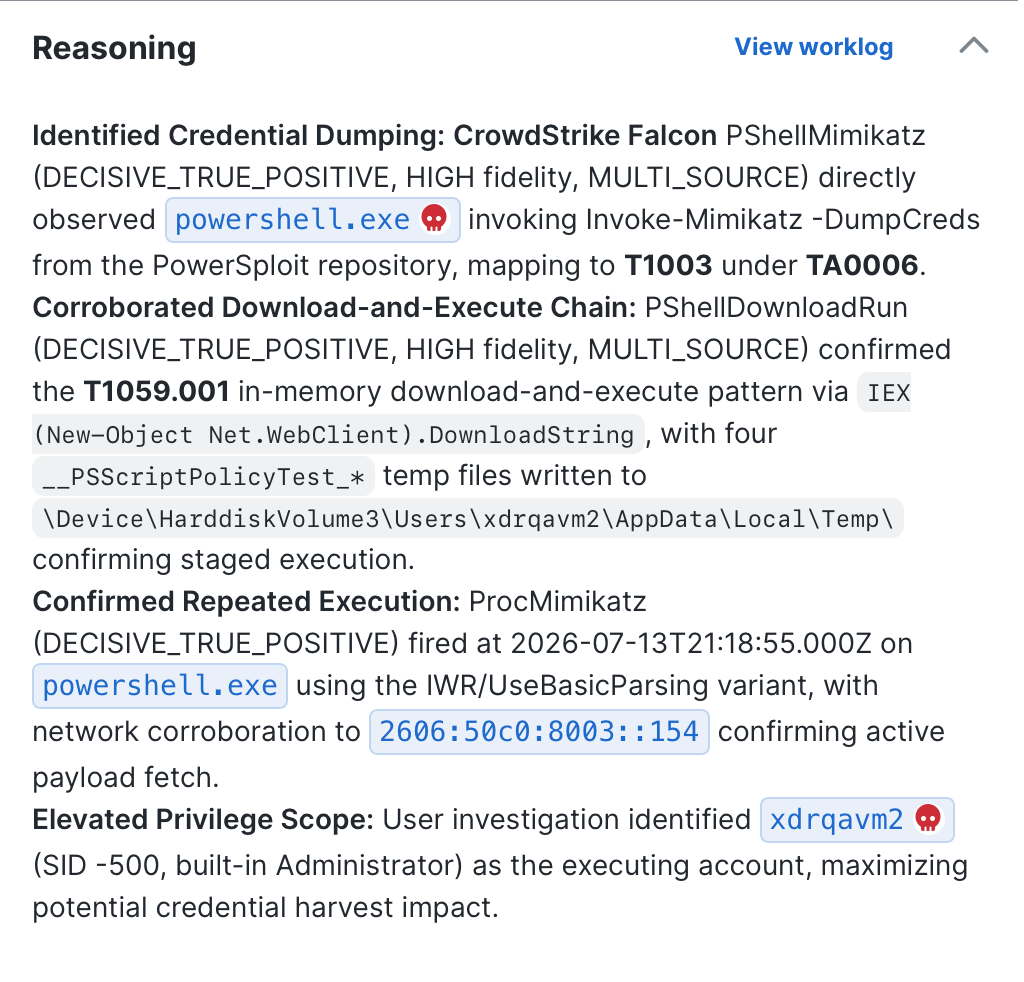Image resolution: width=1024 pixels, height=982 pixels.
Task: Click the IEX inline code snippet
Action: (884, 392)
